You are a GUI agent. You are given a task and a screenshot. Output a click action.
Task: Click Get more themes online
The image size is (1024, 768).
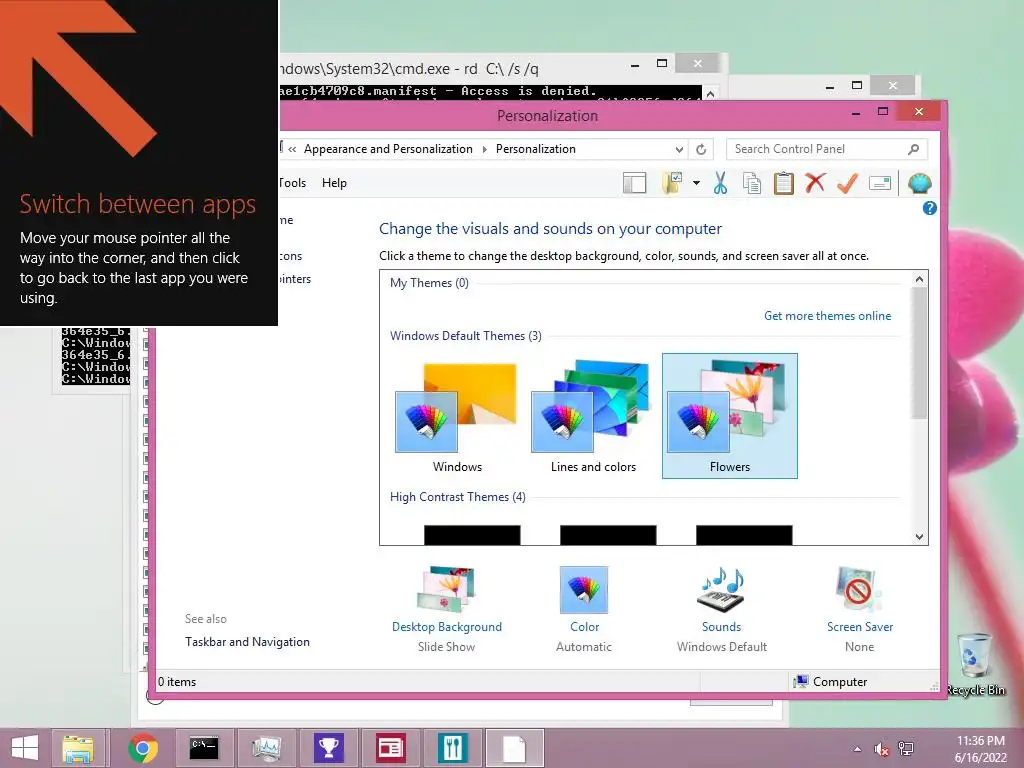click(827, 316)
